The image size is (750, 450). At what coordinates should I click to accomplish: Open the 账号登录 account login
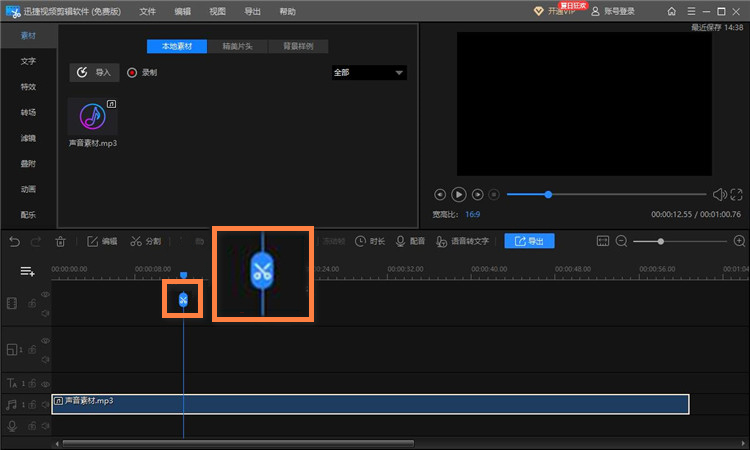[613, 11]
